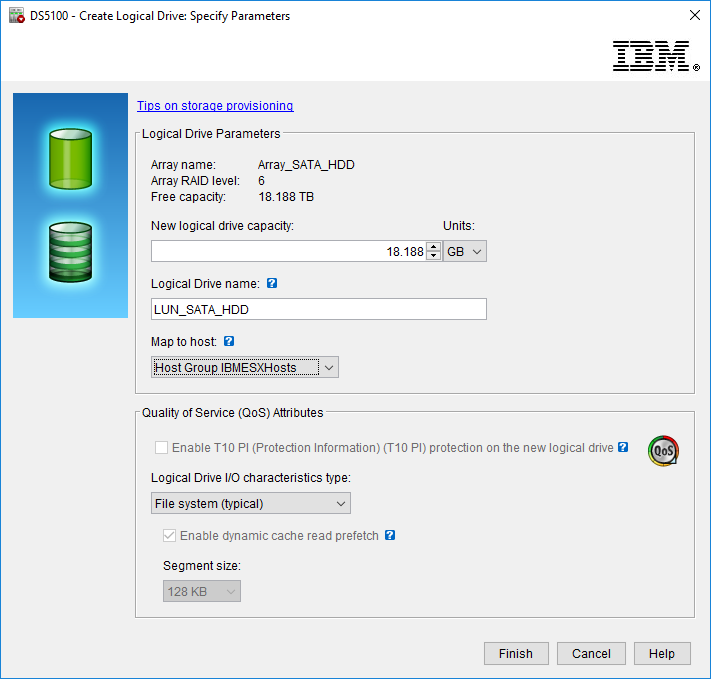Viewport: 711px width, 679px height.
Task: Open Tips on storage provisioning link
Action: tap(215, 106)
